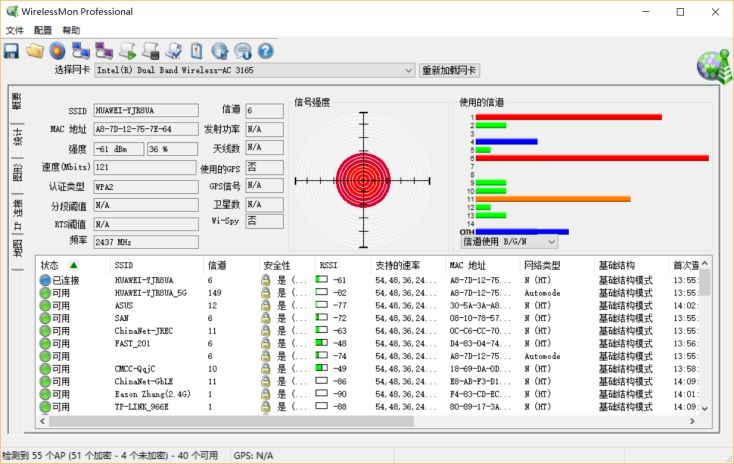Image resolution: width=734 pixels, height=464 pixels.
Task: Switch to the 图形 vertical tab
Action: tap(17, 173)
